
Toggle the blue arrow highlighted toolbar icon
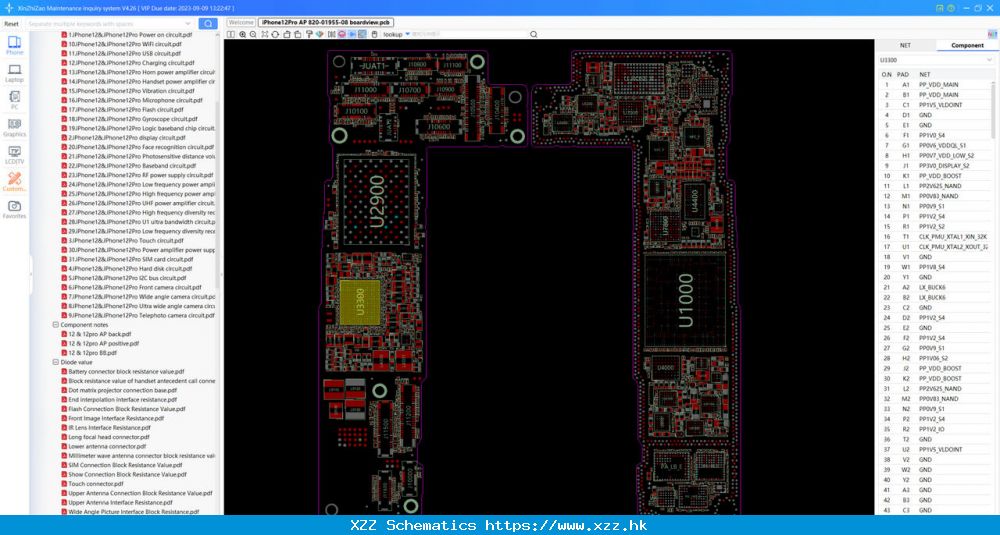pos(352,34)
